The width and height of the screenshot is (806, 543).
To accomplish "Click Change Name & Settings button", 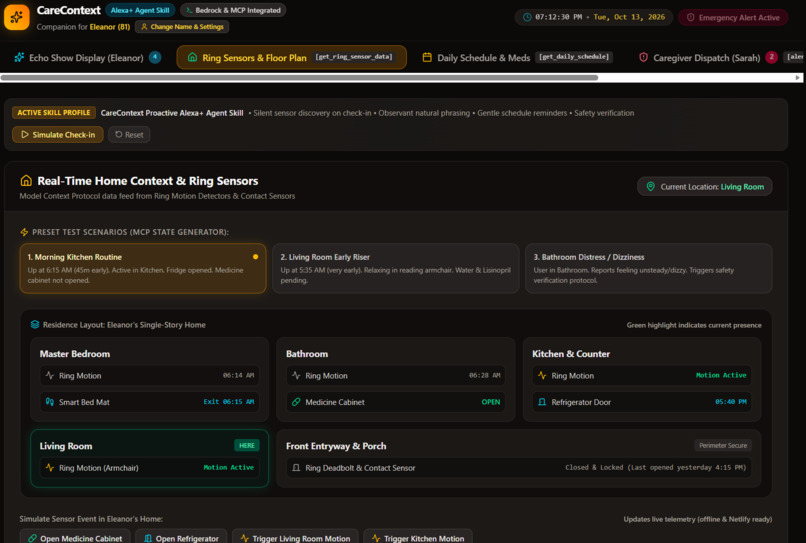I will click(182, 27).
